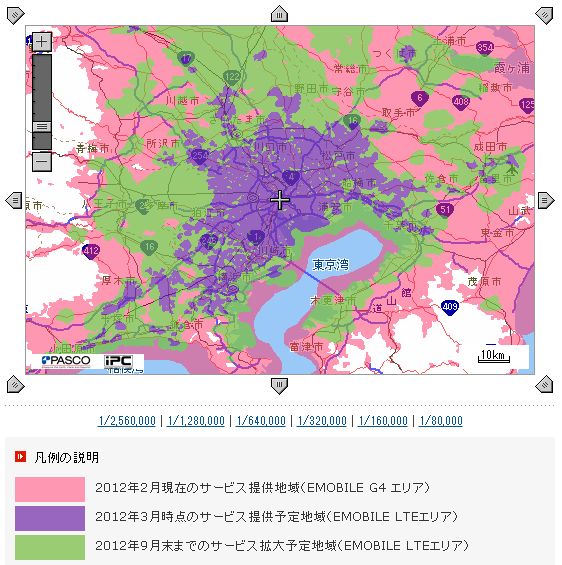
Task: Click the 木更津市 city label
Action: (333, 300)
